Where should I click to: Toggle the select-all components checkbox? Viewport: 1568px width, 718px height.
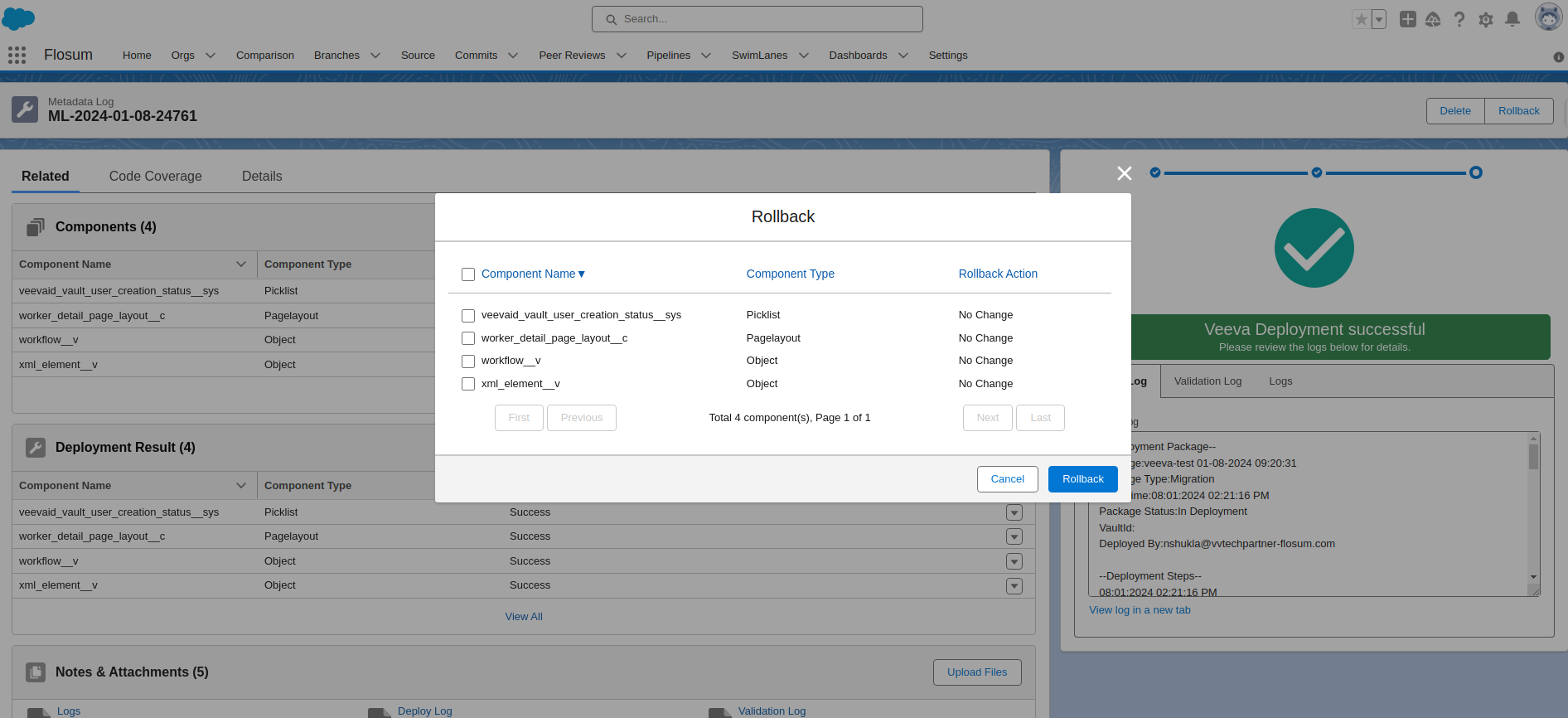coord(468,274)
